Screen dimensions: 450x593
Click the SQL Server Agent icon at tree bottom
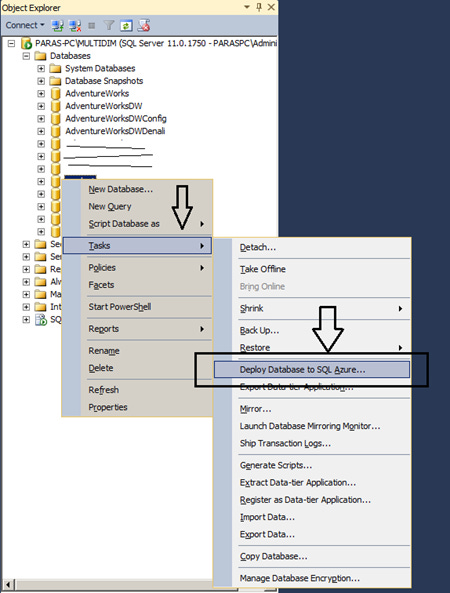(x=40, y=320)
